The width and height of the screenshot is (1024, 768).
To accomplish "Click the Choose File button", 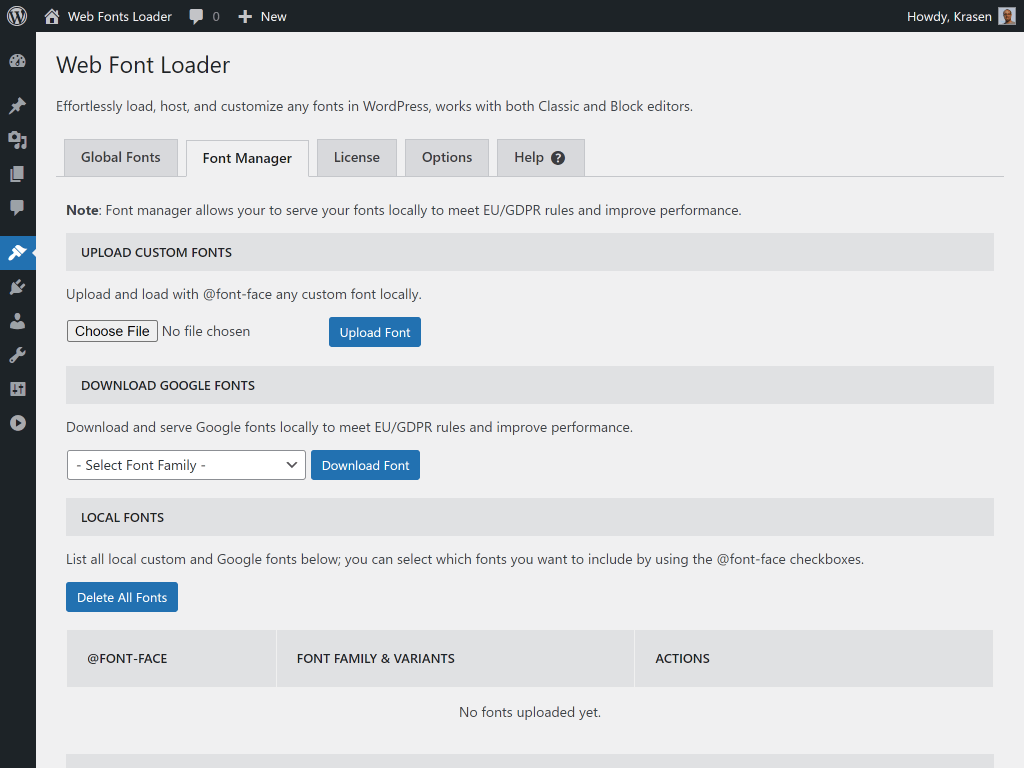I will click(x=112, y=331).
